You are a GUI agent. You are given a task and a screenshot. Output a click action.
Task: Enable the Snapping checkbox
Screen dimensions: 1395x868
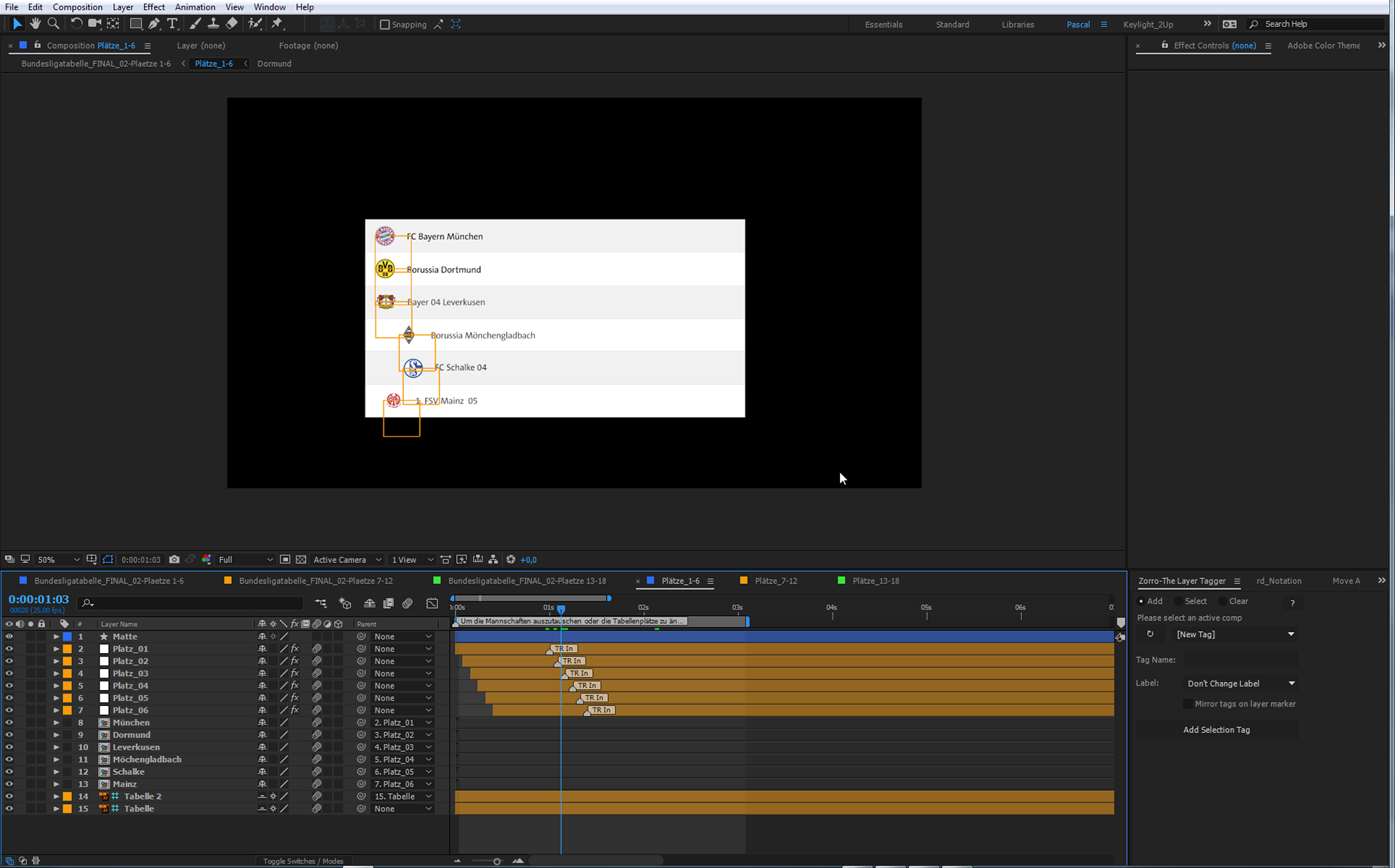[385, 24]
